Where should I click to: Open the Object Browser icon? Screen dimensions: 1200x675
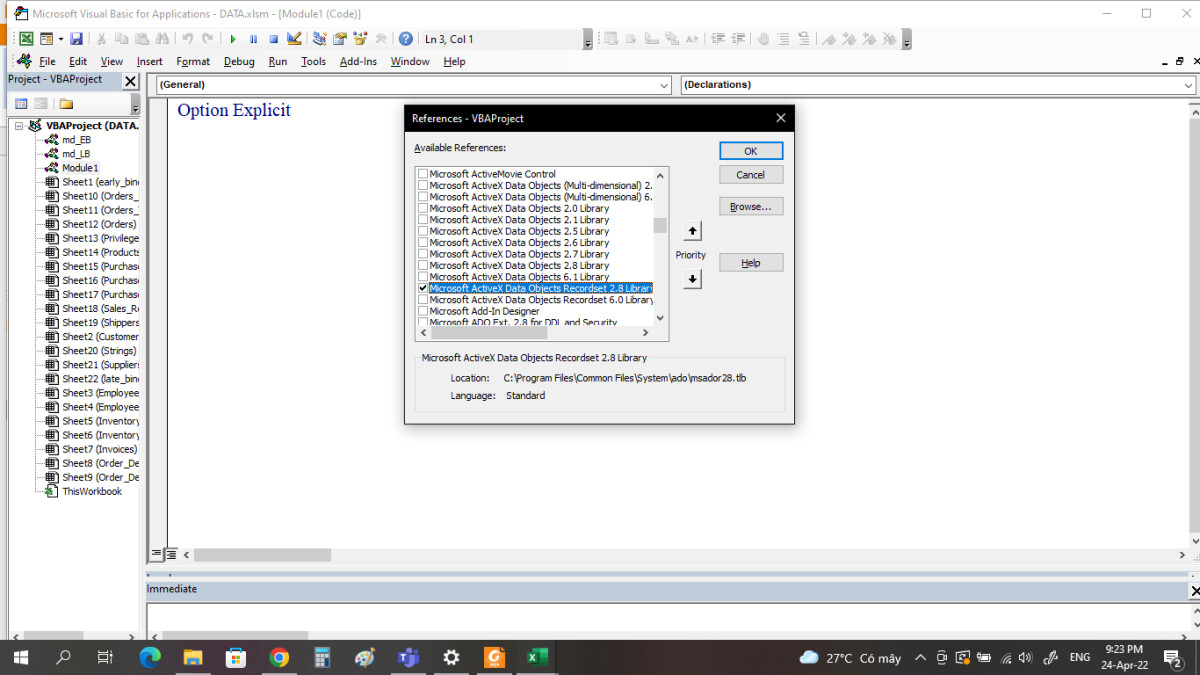pos(359,38)
